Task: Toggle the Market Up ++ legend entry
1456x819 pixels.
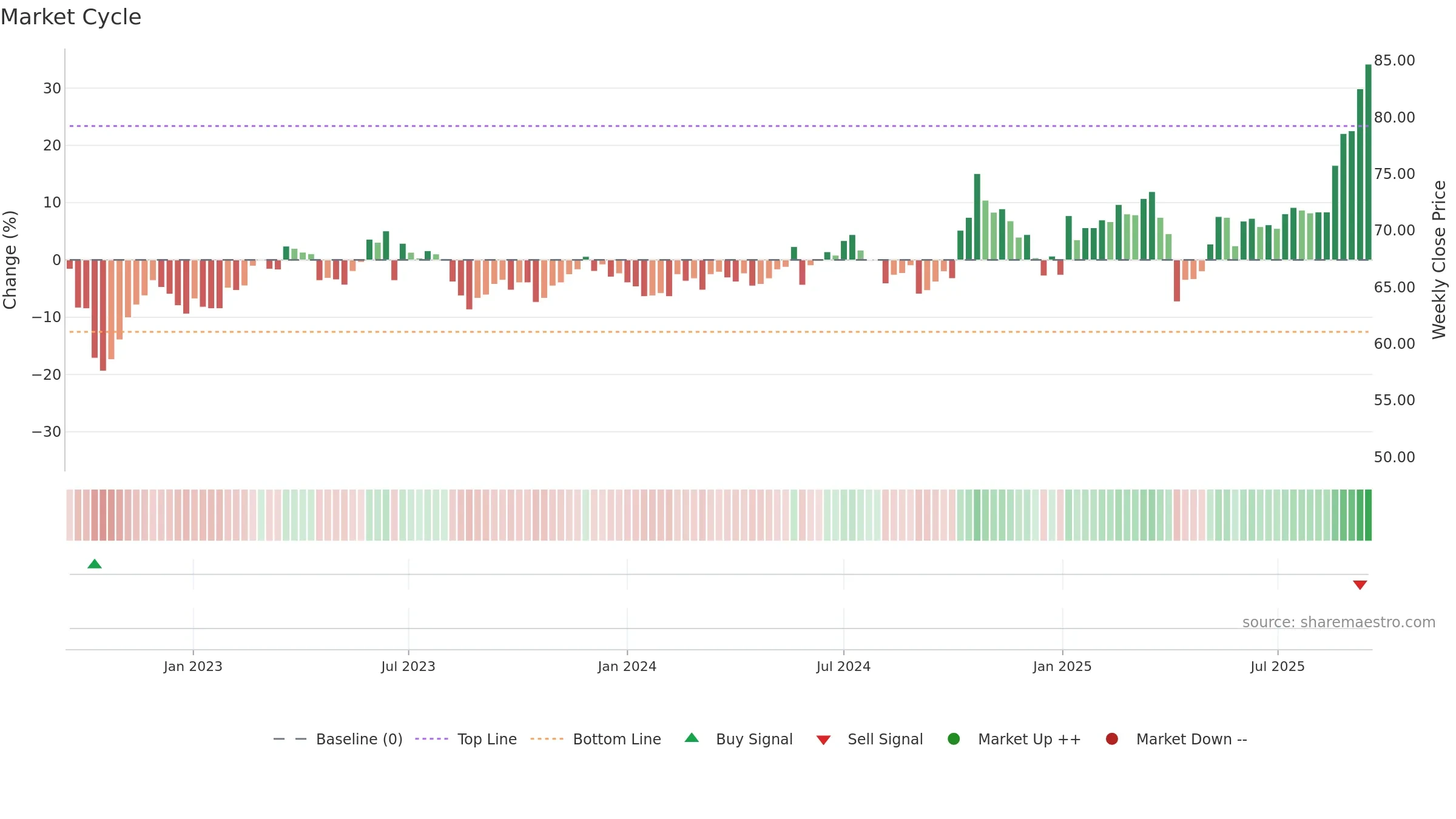Action: (x=1014, y=739)
